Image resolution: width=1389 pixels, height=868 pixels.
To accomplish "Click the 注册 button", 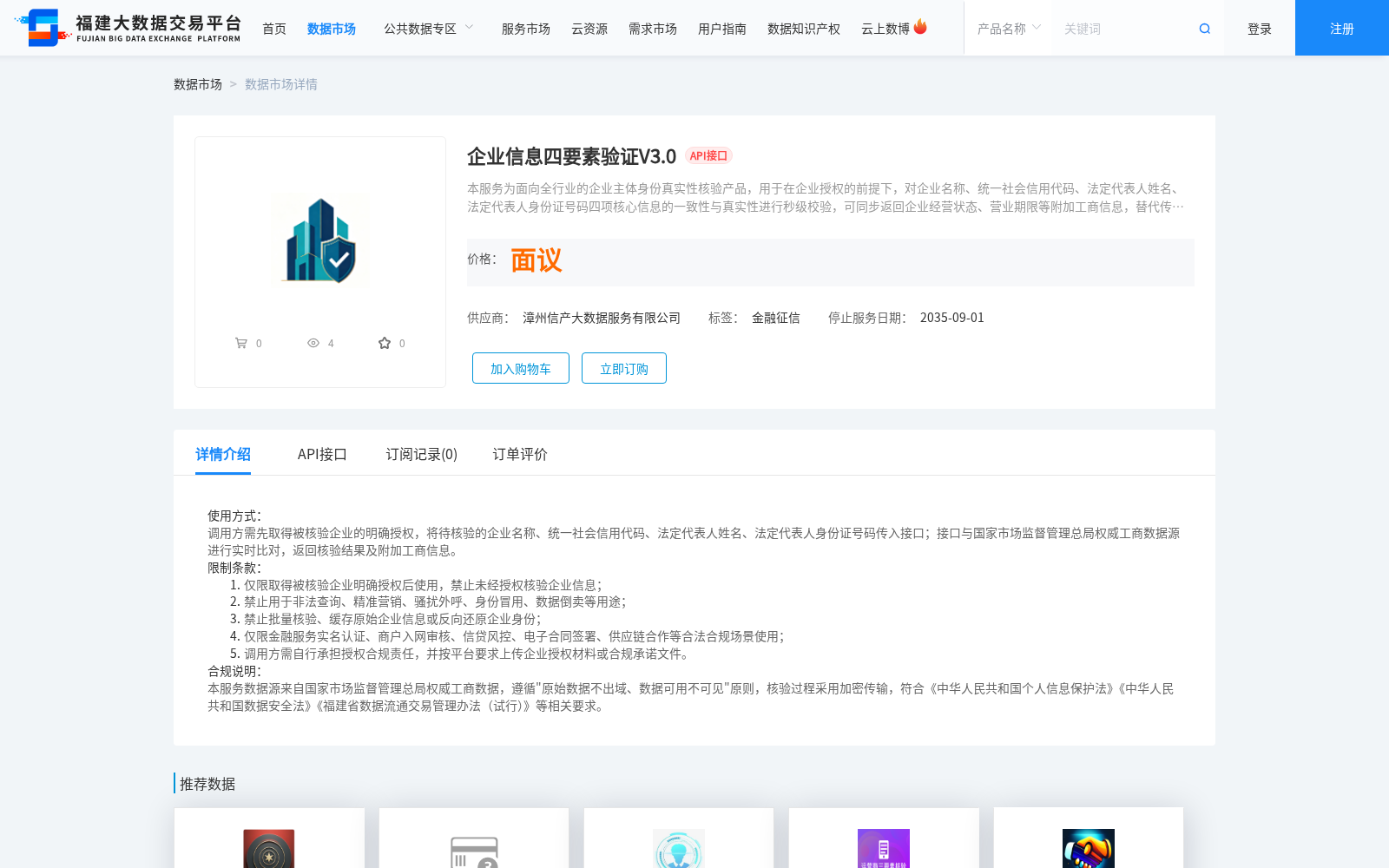I will coord(1342,28).
